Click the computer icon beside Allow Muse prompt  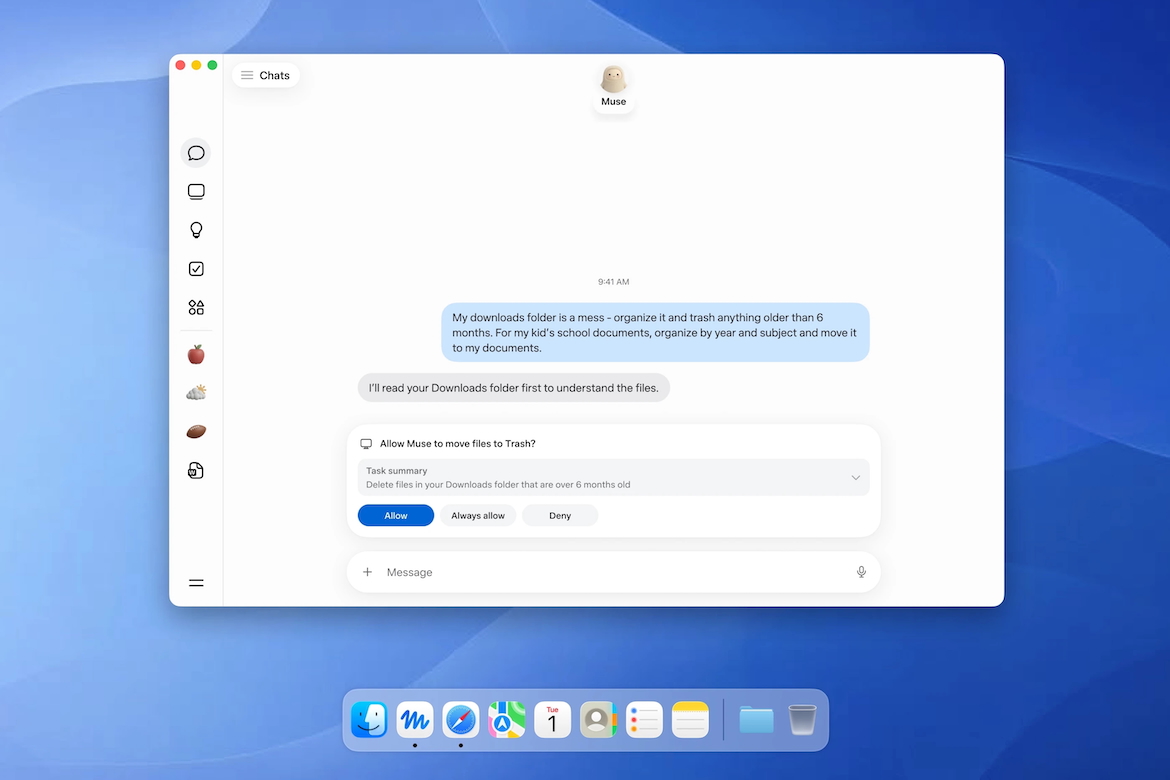click(x=366, y=444)
